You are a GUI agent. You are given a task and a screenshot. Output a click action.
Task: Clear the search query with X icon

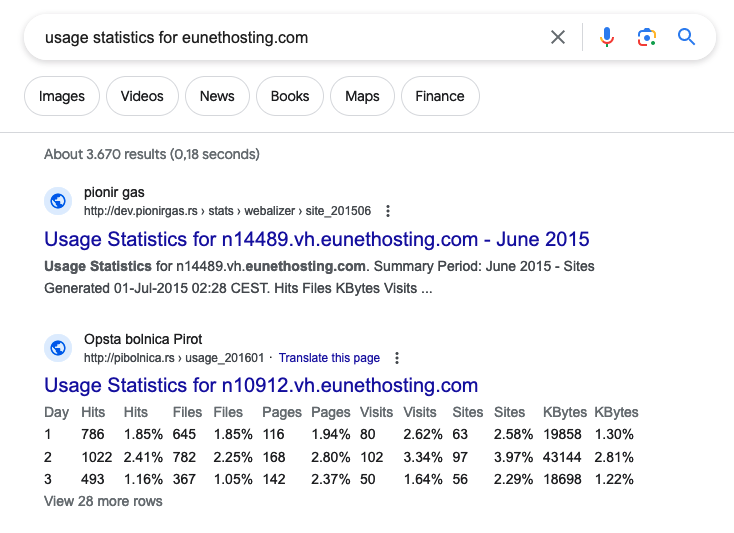(558, 37)
